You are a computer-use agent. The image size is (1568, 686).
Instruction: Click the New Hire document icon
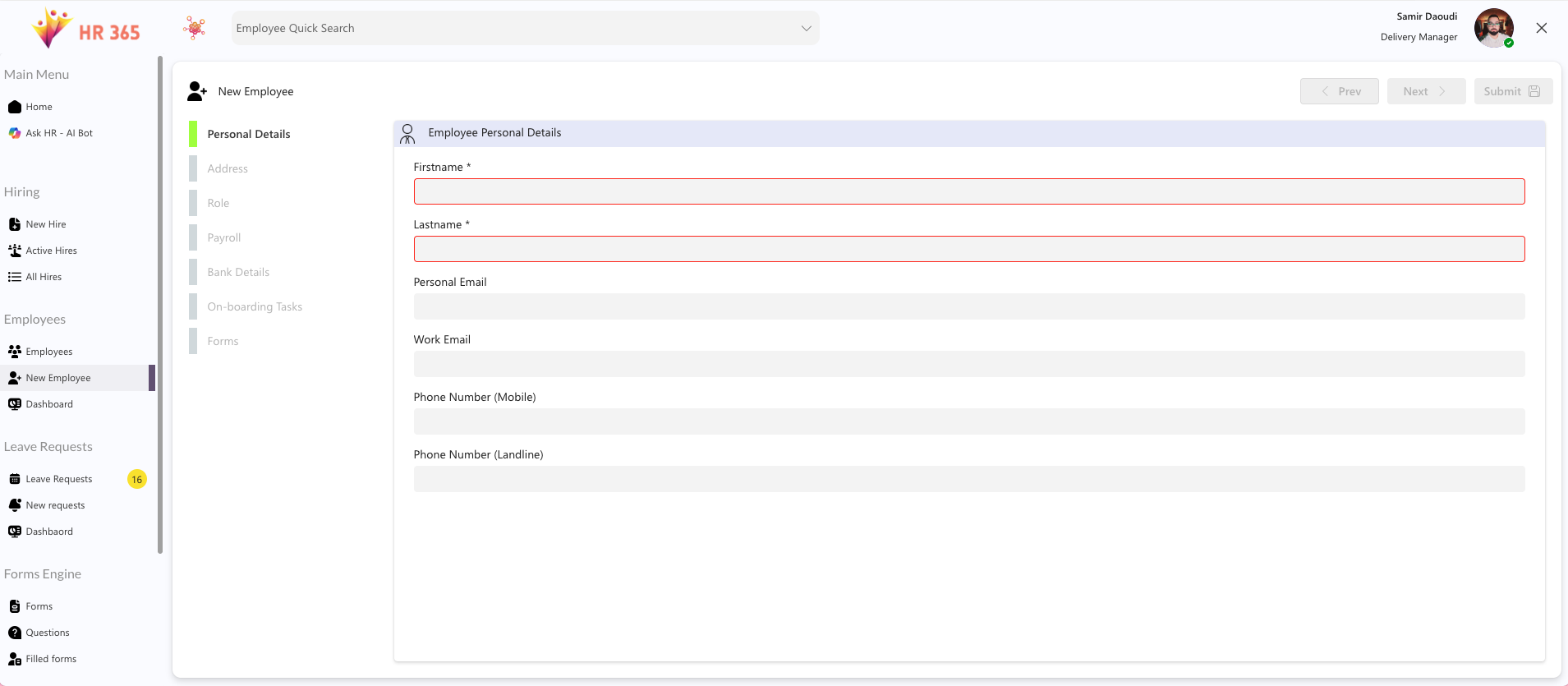pyautogui.click(x=14, y=224)
